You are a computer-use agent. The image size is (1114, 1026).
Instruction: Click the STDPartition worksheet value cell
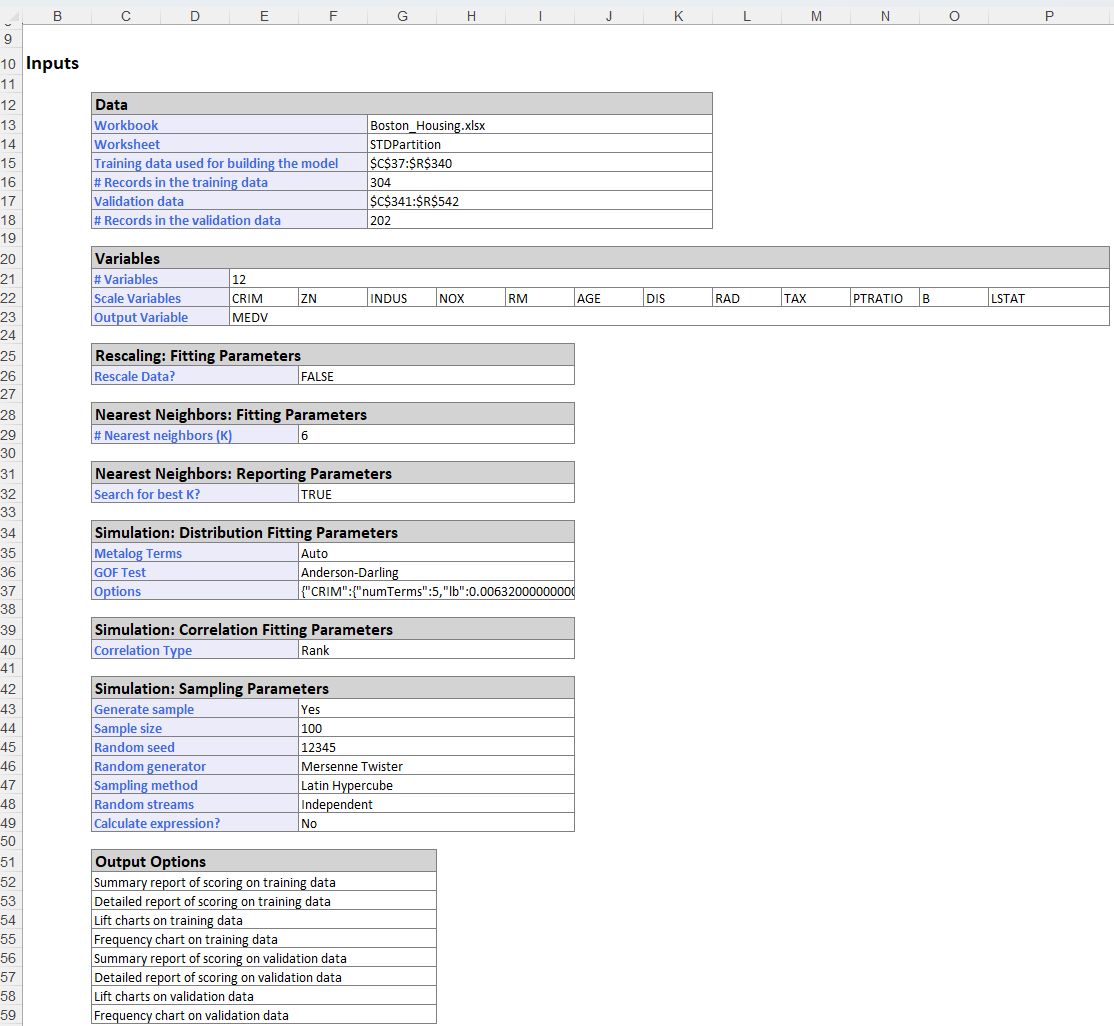(540, 144)
